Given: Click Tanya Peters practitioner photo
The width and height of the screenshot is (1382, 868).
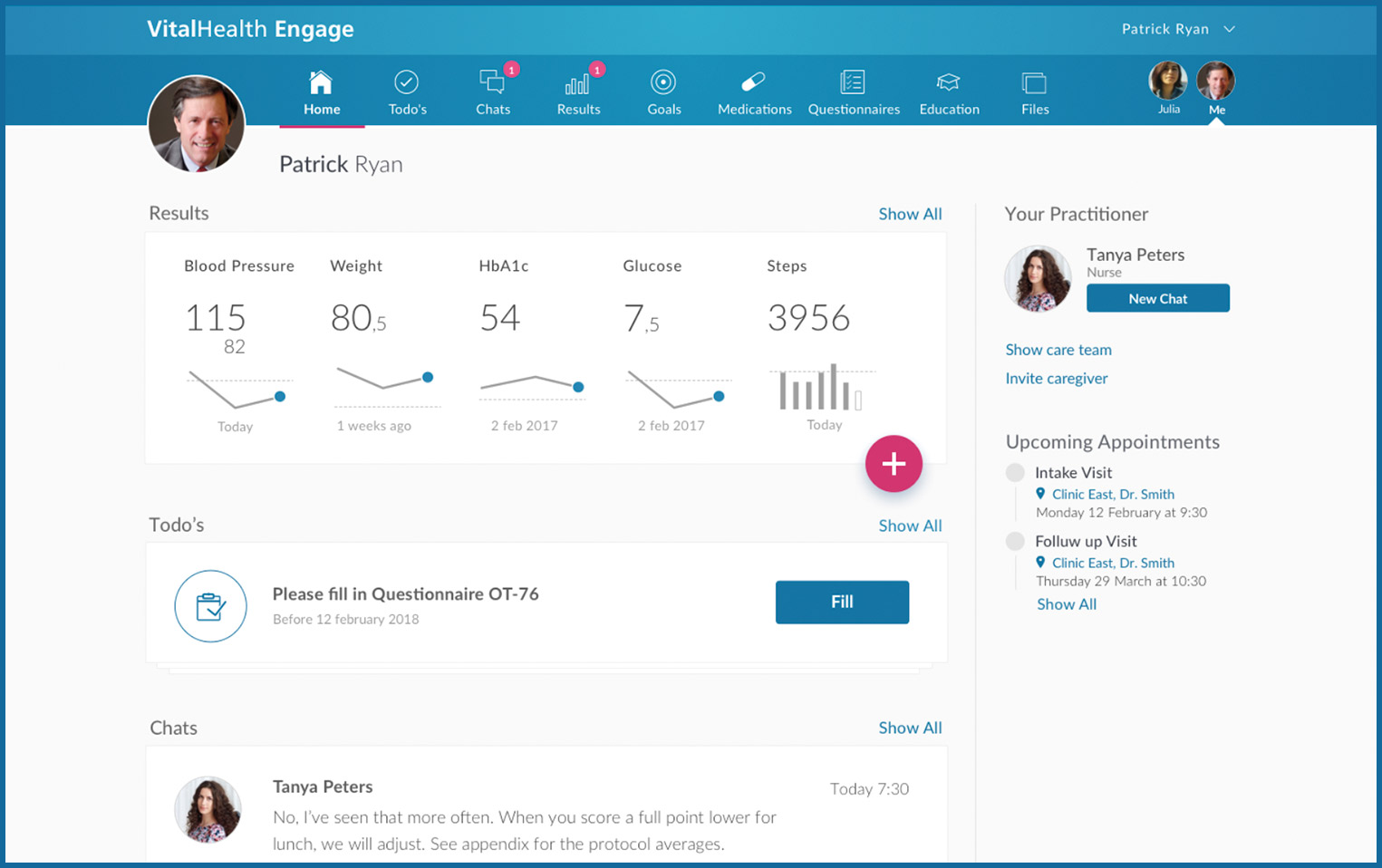Looking at the screenshot, I should pos(1038,279).
